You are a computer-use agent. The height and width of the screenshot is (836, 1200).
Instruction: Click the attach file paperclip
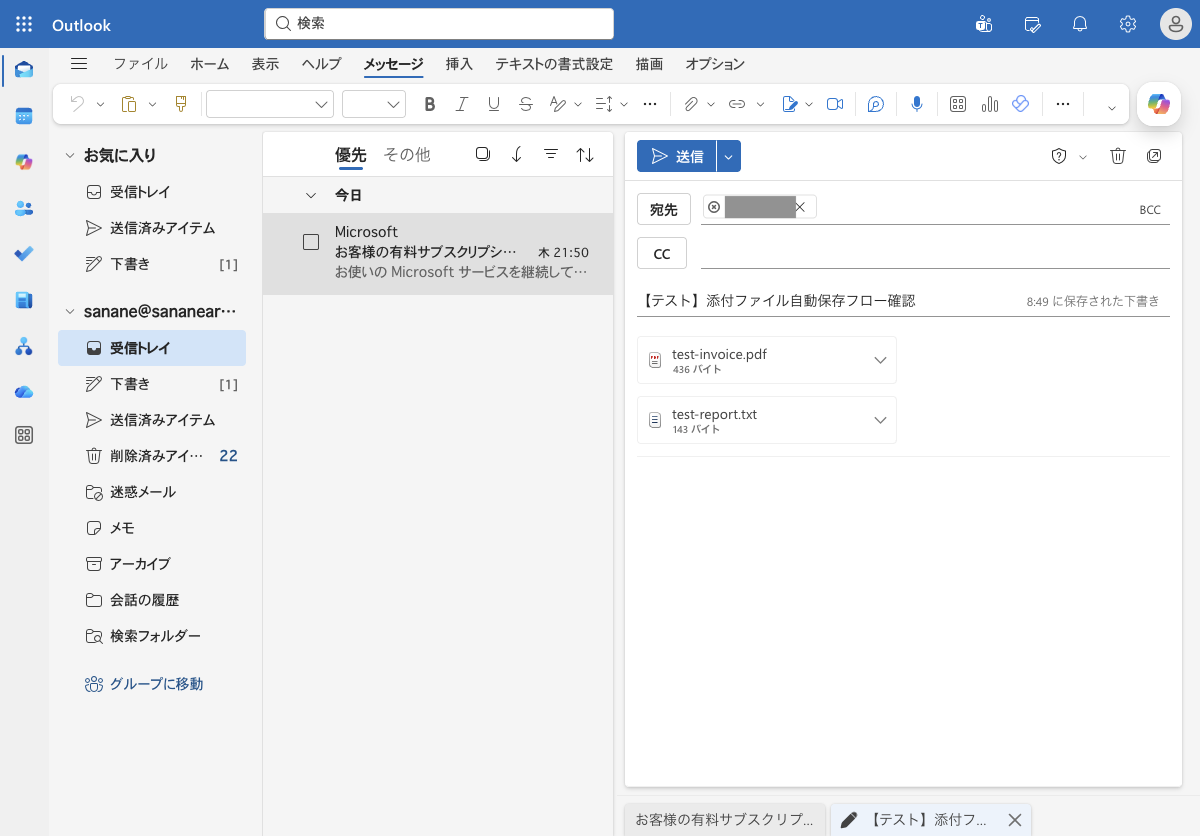690,104
